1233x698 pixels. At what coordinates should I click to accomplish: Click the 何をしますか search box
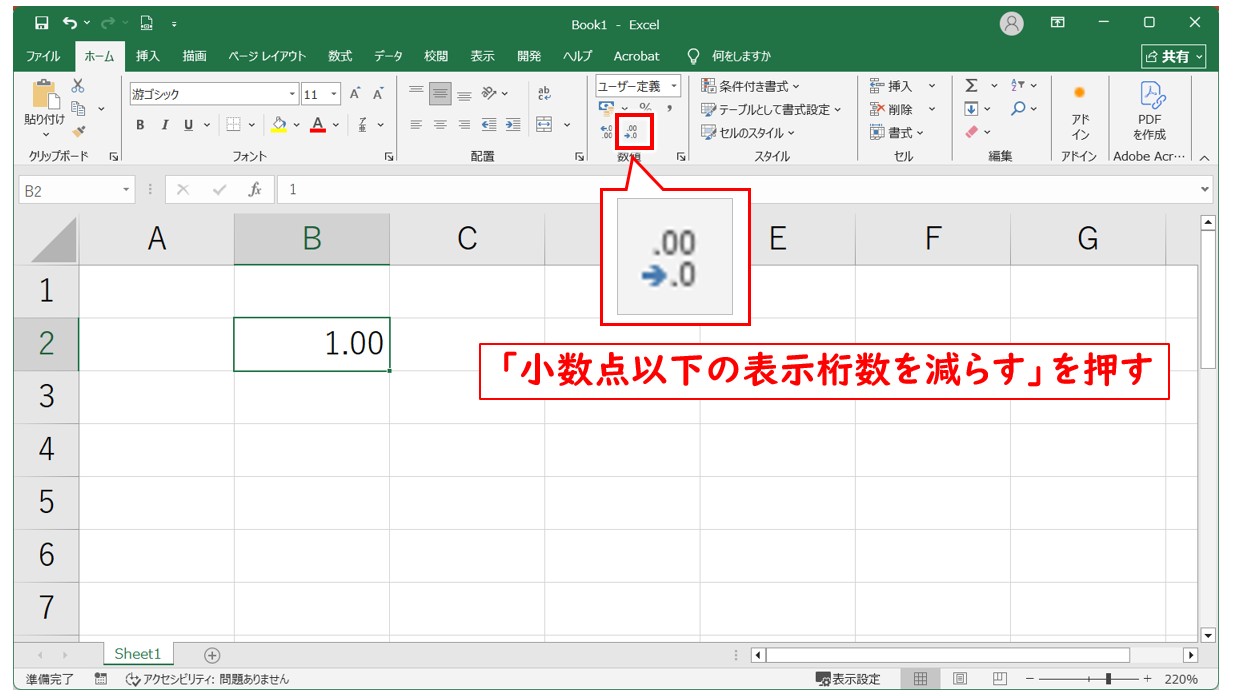point(728,56)
